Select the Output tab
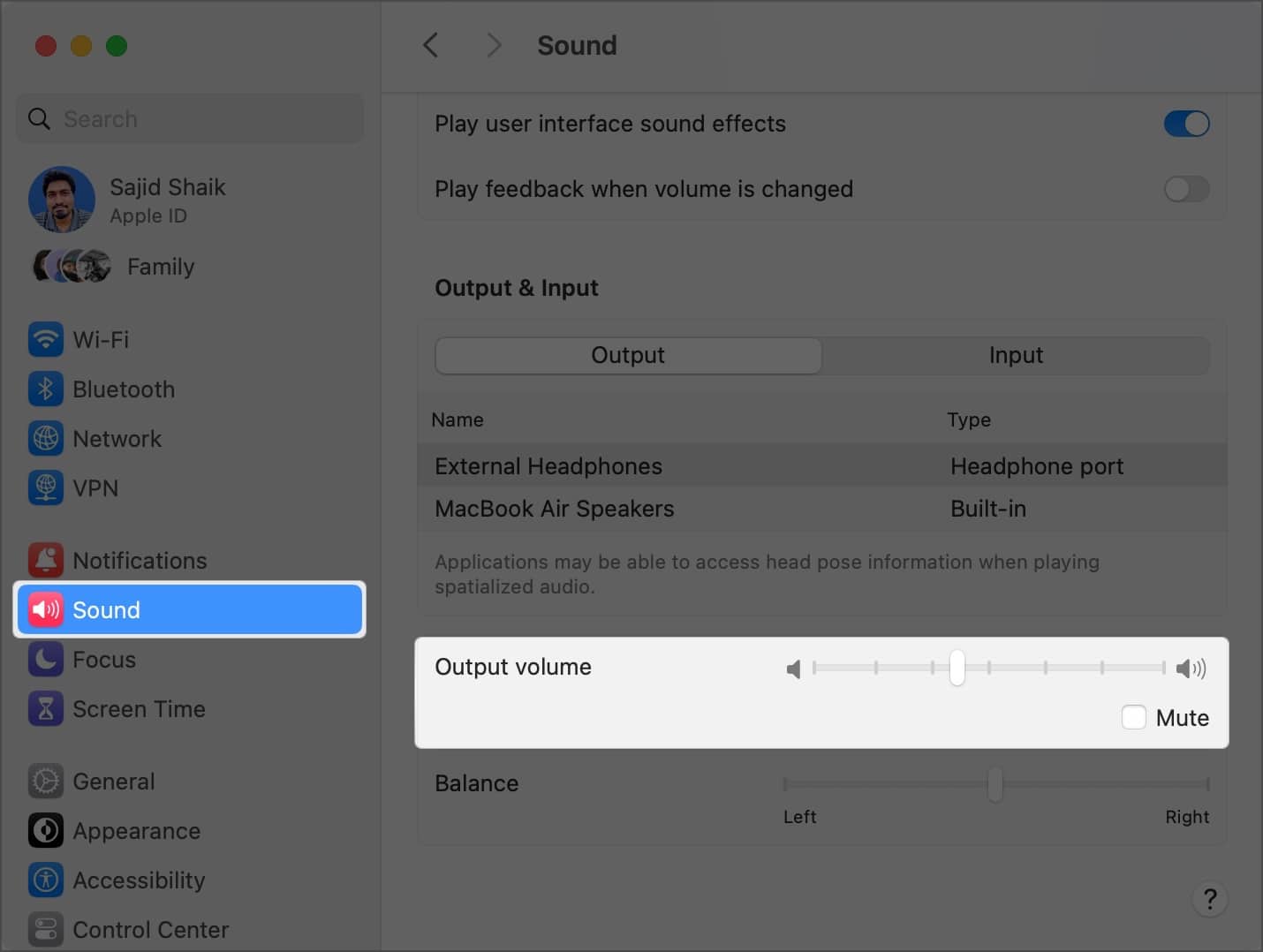Screen dimensions: 1263x952 (x=628, y=355)
